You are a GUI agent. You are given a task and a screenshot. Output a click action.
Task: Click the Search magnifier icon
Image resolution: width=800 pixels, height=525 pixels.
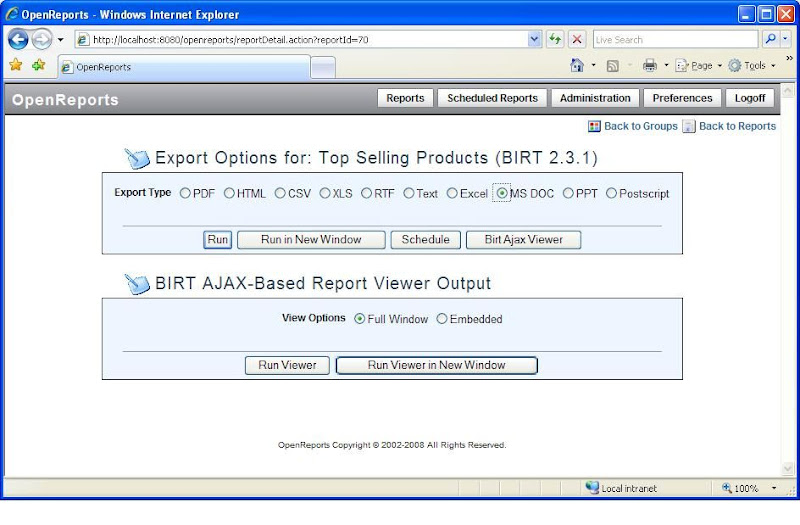click(x=770, y=39)
